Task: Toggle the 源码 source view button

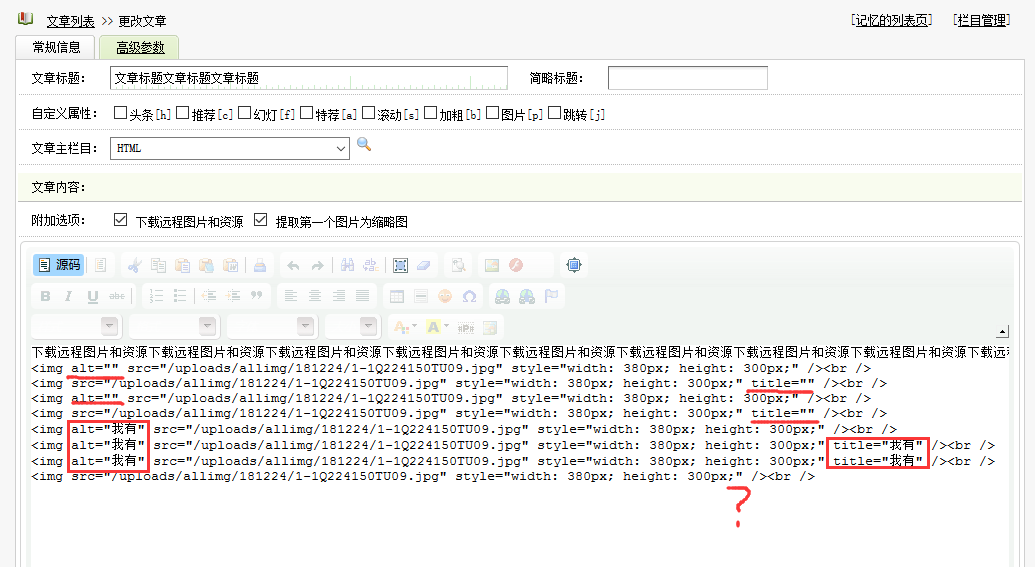Action: click(58, 265)
